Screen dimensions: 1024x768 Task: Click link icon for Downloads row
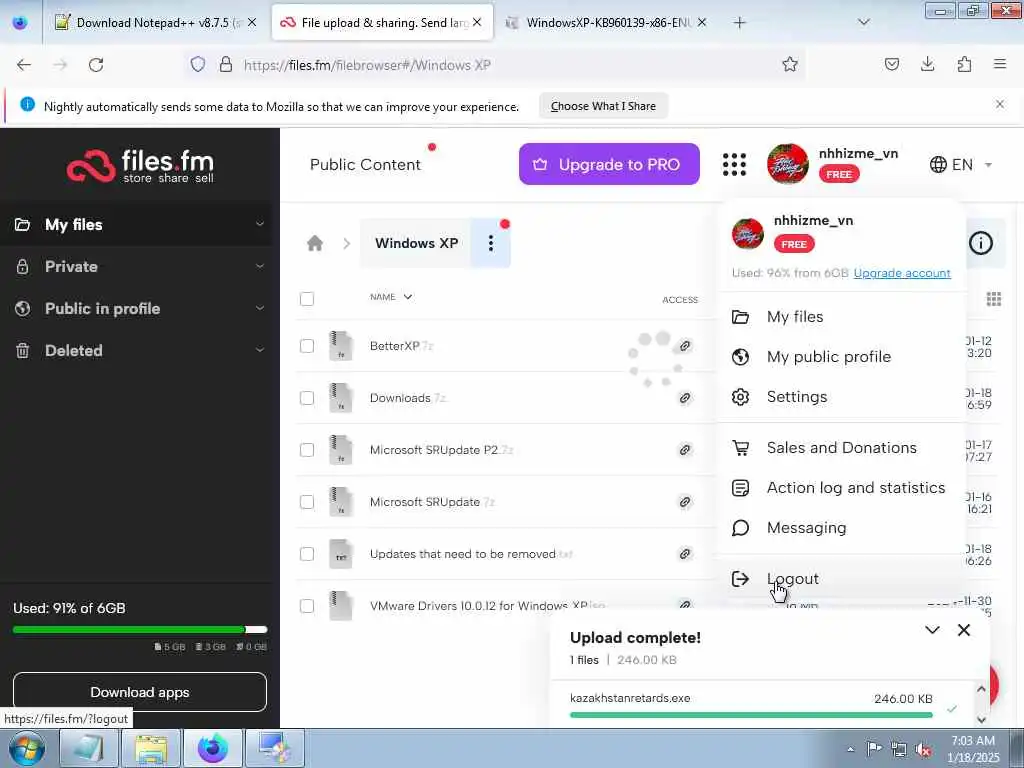click(x=684, y=398)
